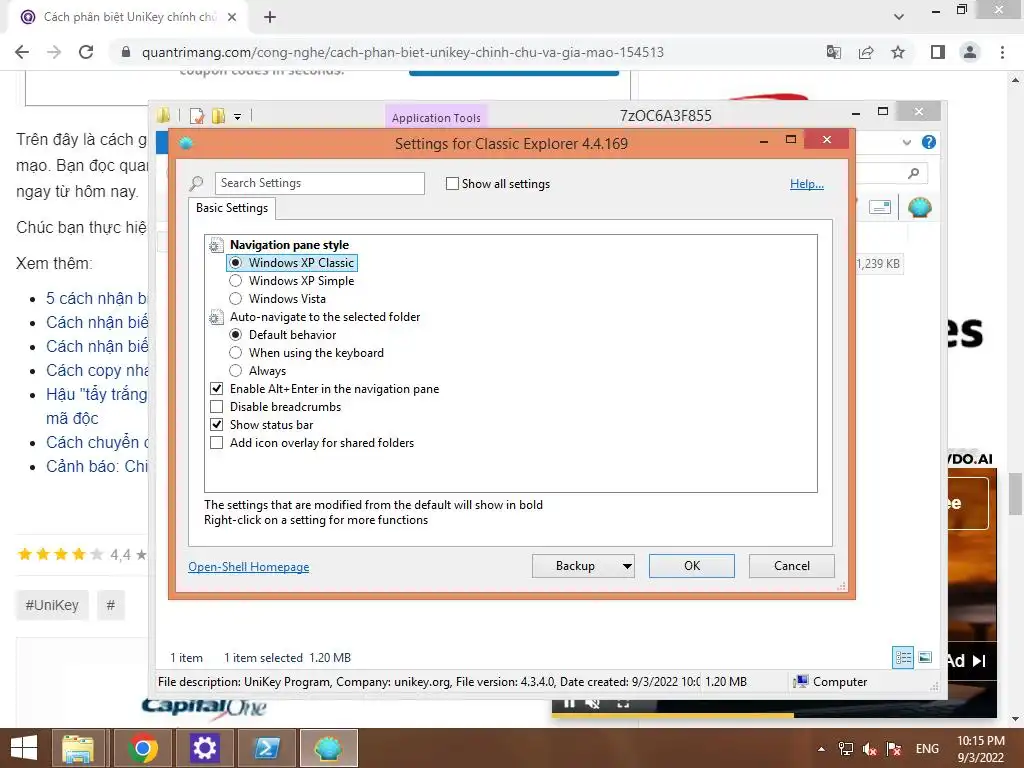
Task: Open the blue Help question mark in Explorer
Action: 929,142
